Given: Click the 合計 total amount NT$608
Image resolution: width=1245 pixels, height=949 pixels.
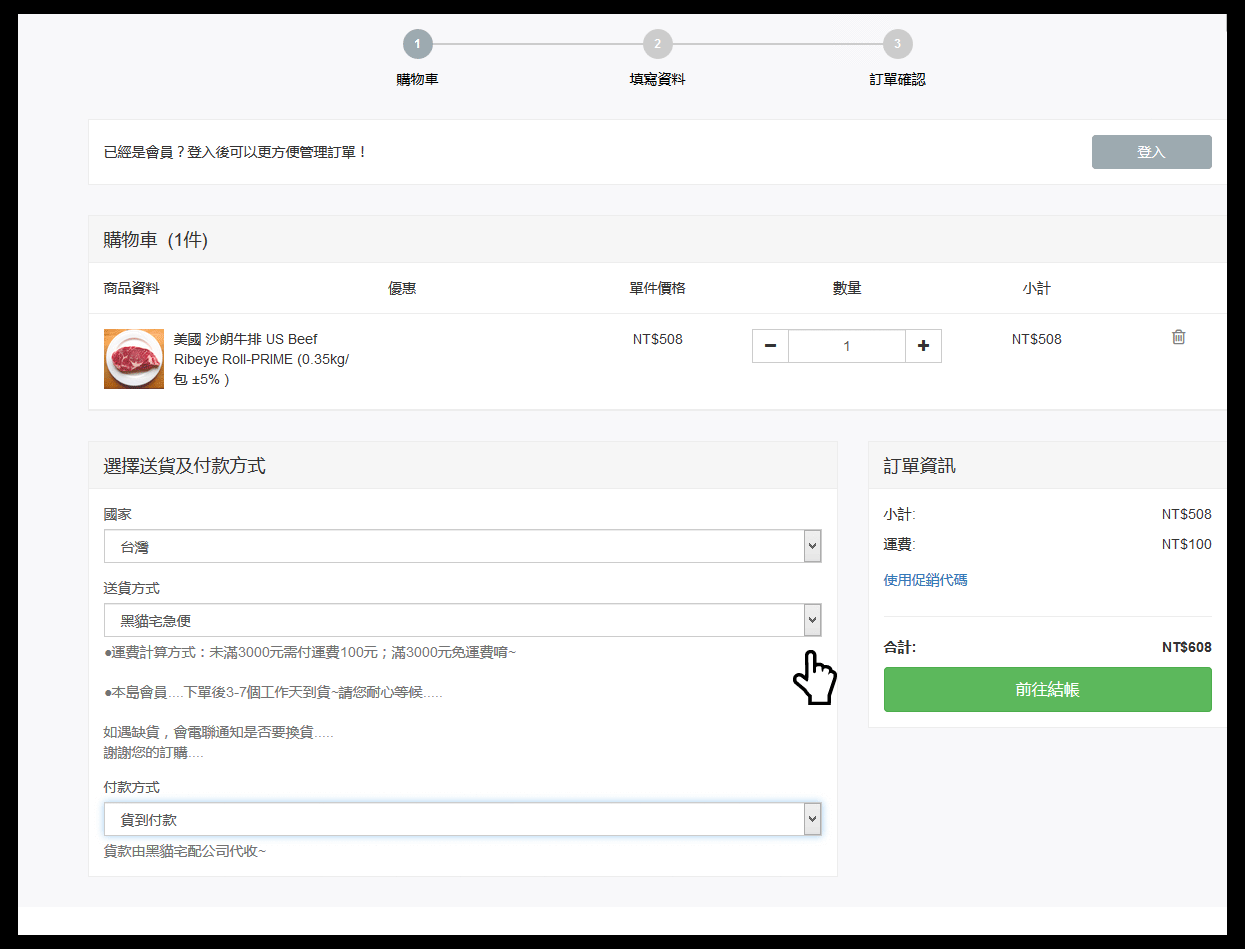Looking at the screenshot, I should tap(1186, 647).
